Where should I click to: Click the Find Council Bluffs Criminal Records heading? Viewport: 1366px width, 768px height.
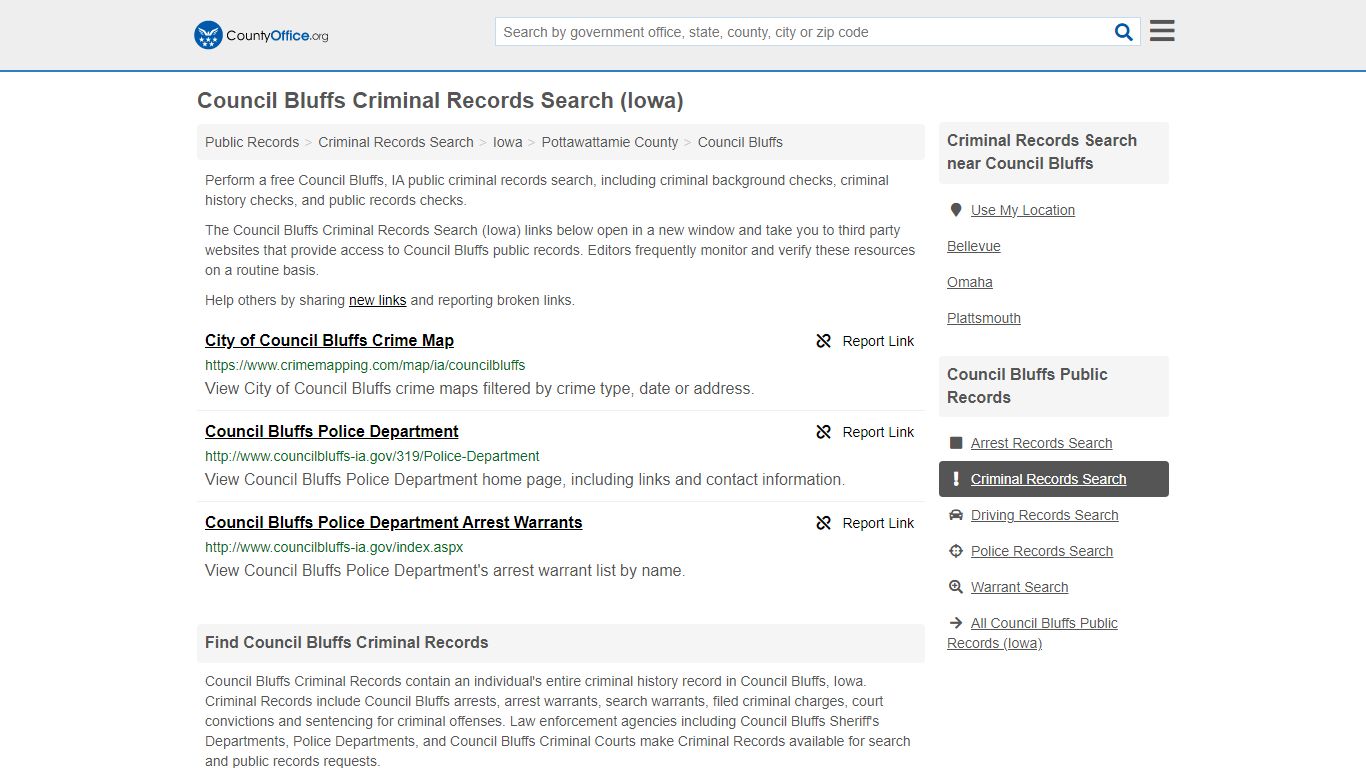click(x=347, y=643)
